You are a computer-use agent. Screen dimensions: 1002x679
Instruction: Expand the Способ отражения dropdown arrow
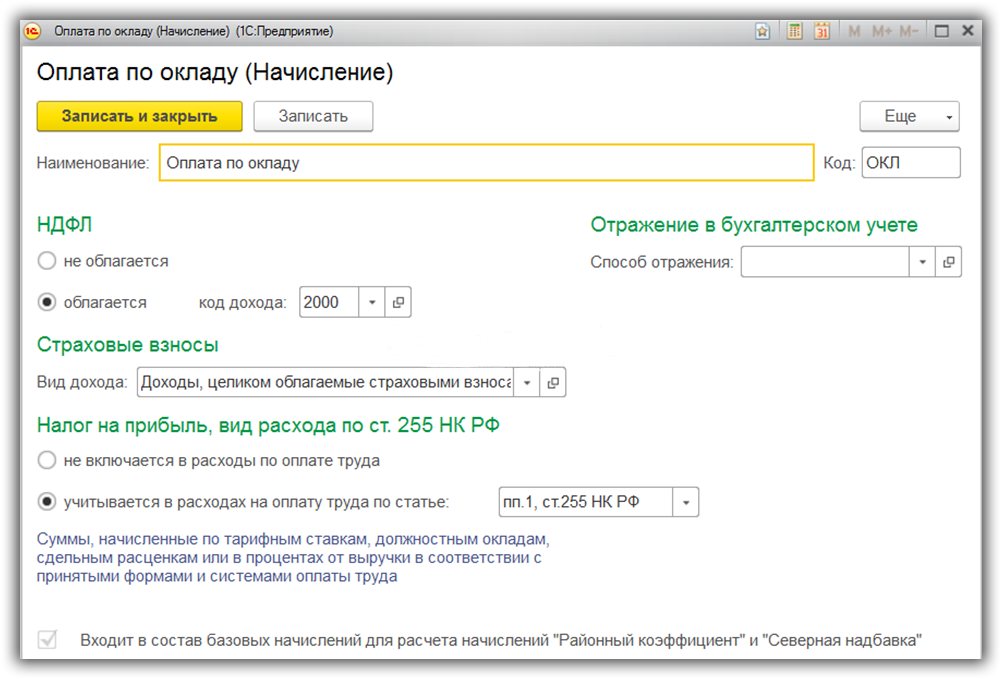922,262
